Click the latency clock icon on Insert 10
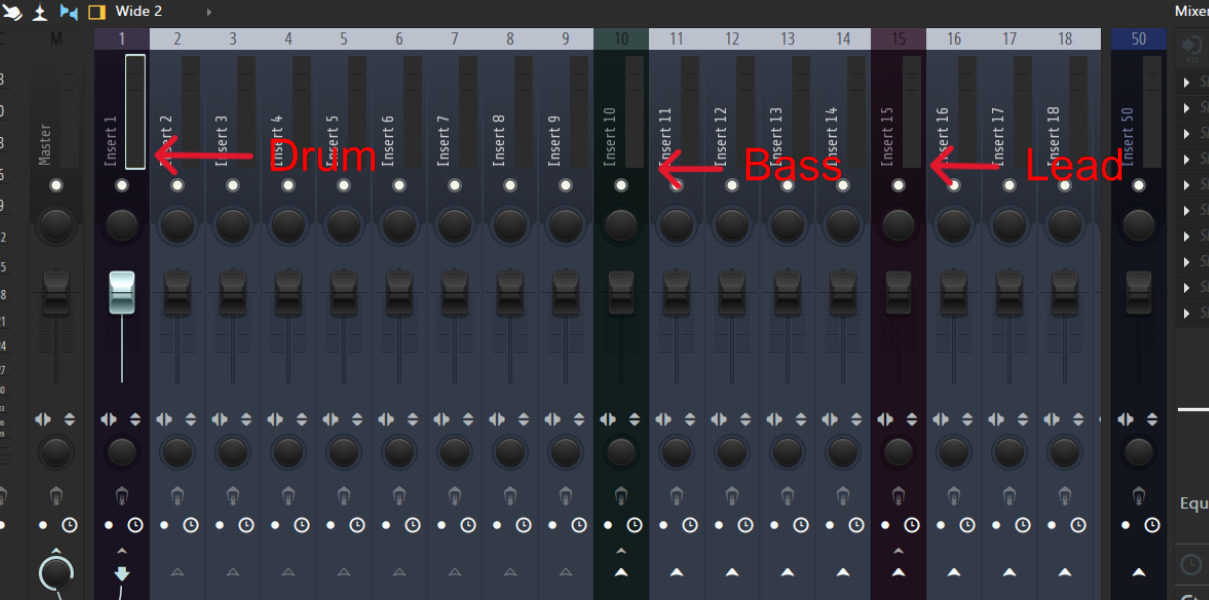1209x600 pixels. pos(634,525)
